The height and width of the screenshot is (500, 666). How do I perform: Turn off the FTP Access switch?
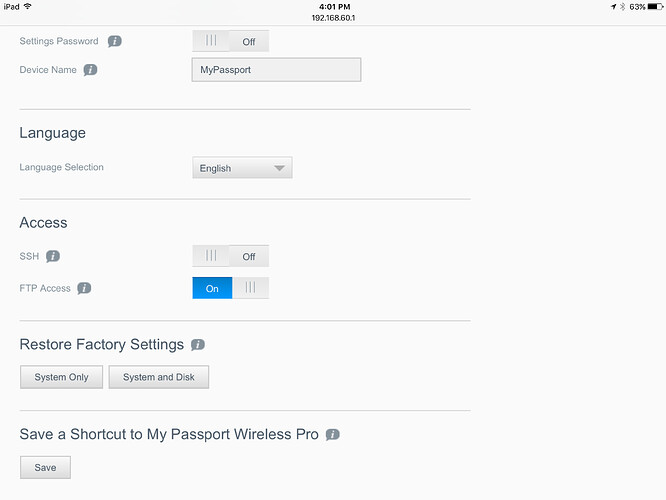coord(230,288)
